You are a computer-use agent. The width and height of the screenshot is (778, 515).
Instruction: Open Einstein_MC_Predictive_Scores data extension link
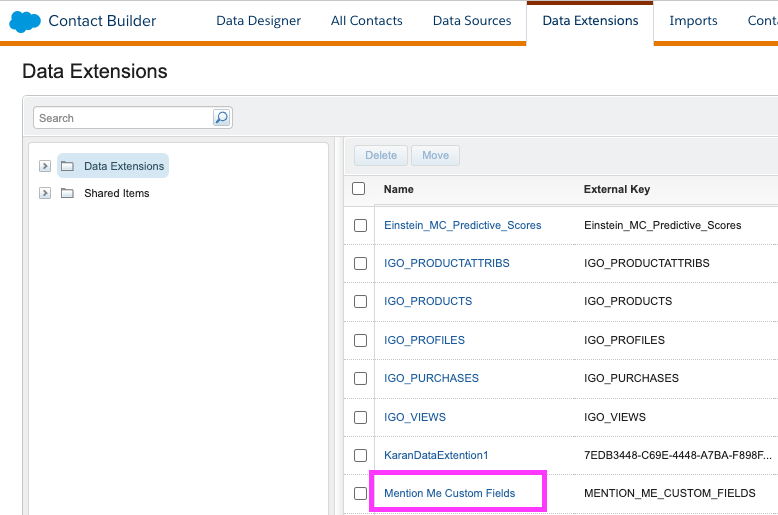462,225
